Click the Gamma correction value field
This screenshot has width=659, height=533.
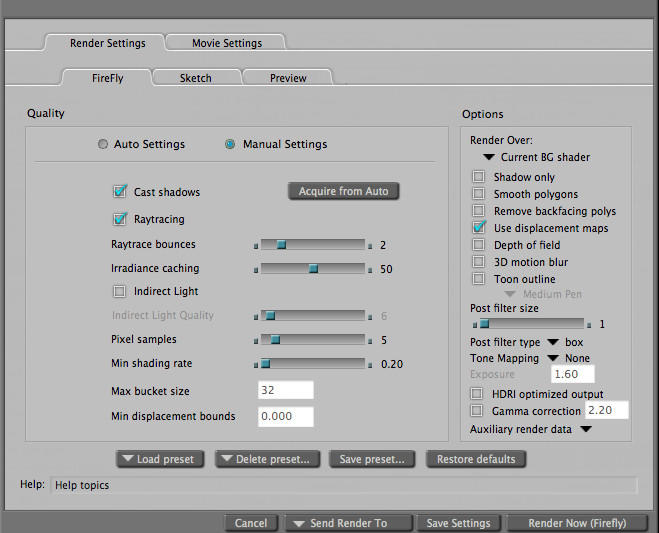(x=606, y=410)
